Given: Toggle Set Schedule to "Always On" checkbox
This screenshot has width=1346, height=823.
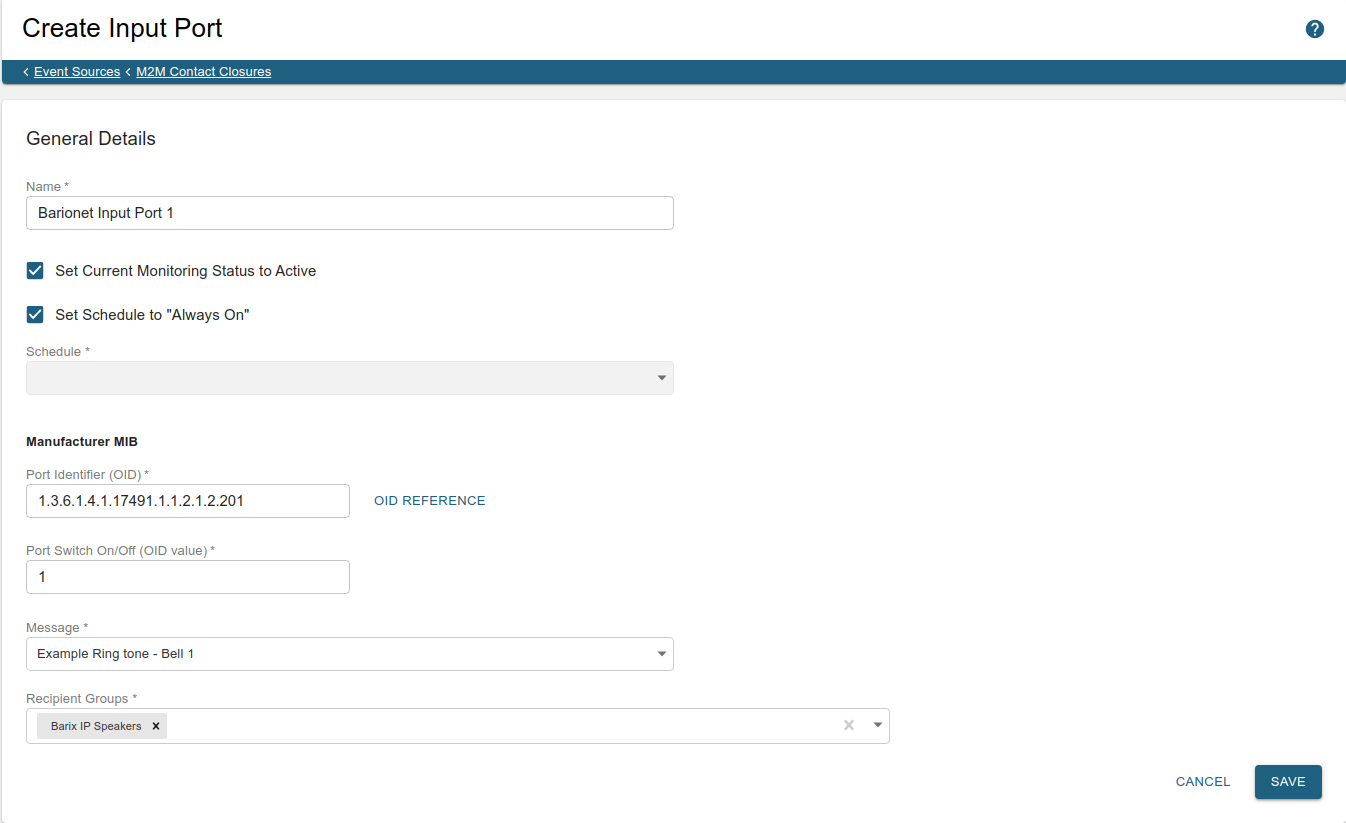Looking at the screenshot, I should click(x=35, y=315).
